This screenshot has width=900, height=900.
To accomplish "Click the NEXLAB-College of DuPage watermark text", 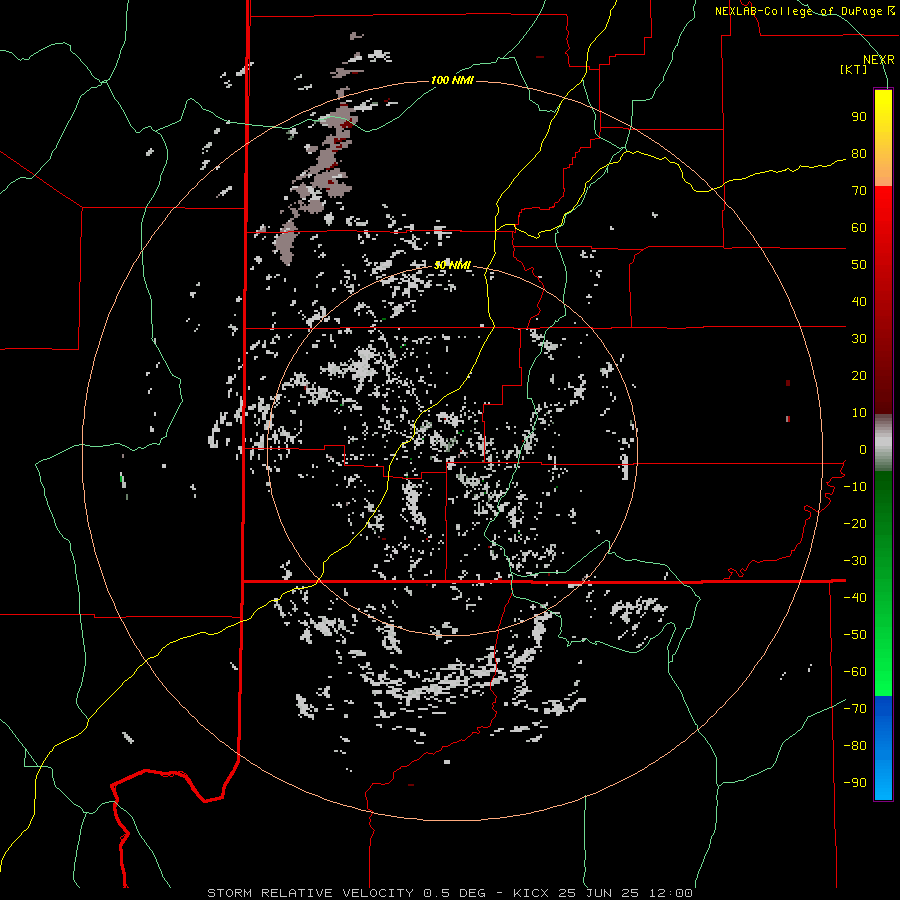I will coord(805,11).
